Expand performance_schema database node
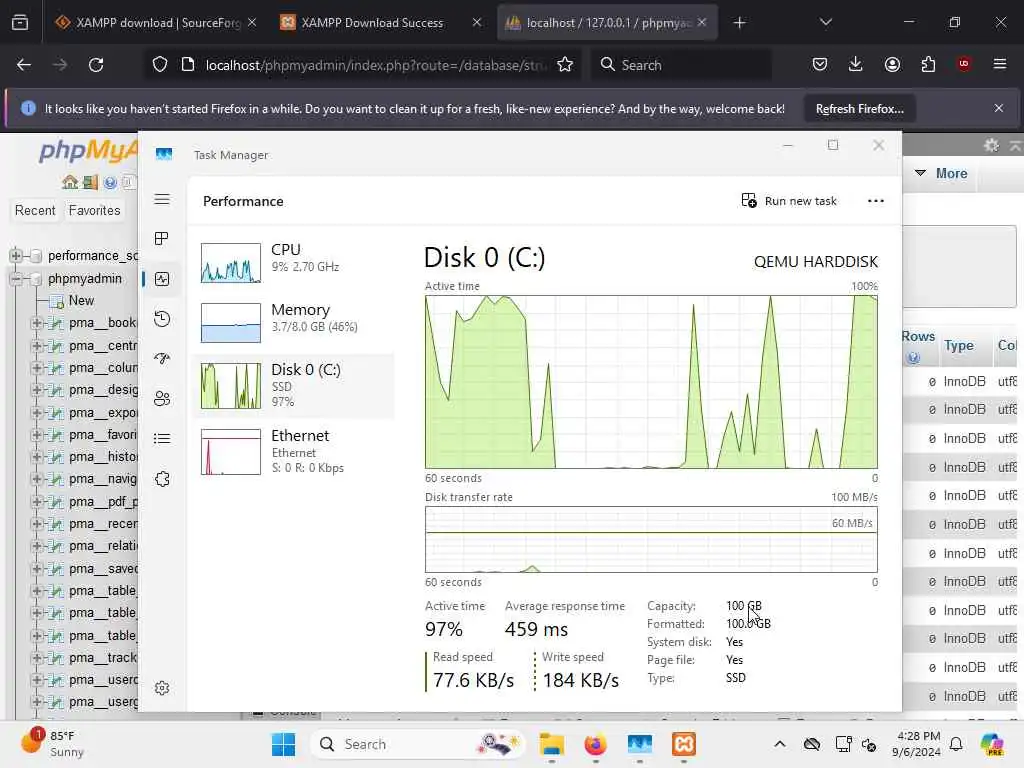The height and width of the screenshot is (768, 1024). click(16, 255)
